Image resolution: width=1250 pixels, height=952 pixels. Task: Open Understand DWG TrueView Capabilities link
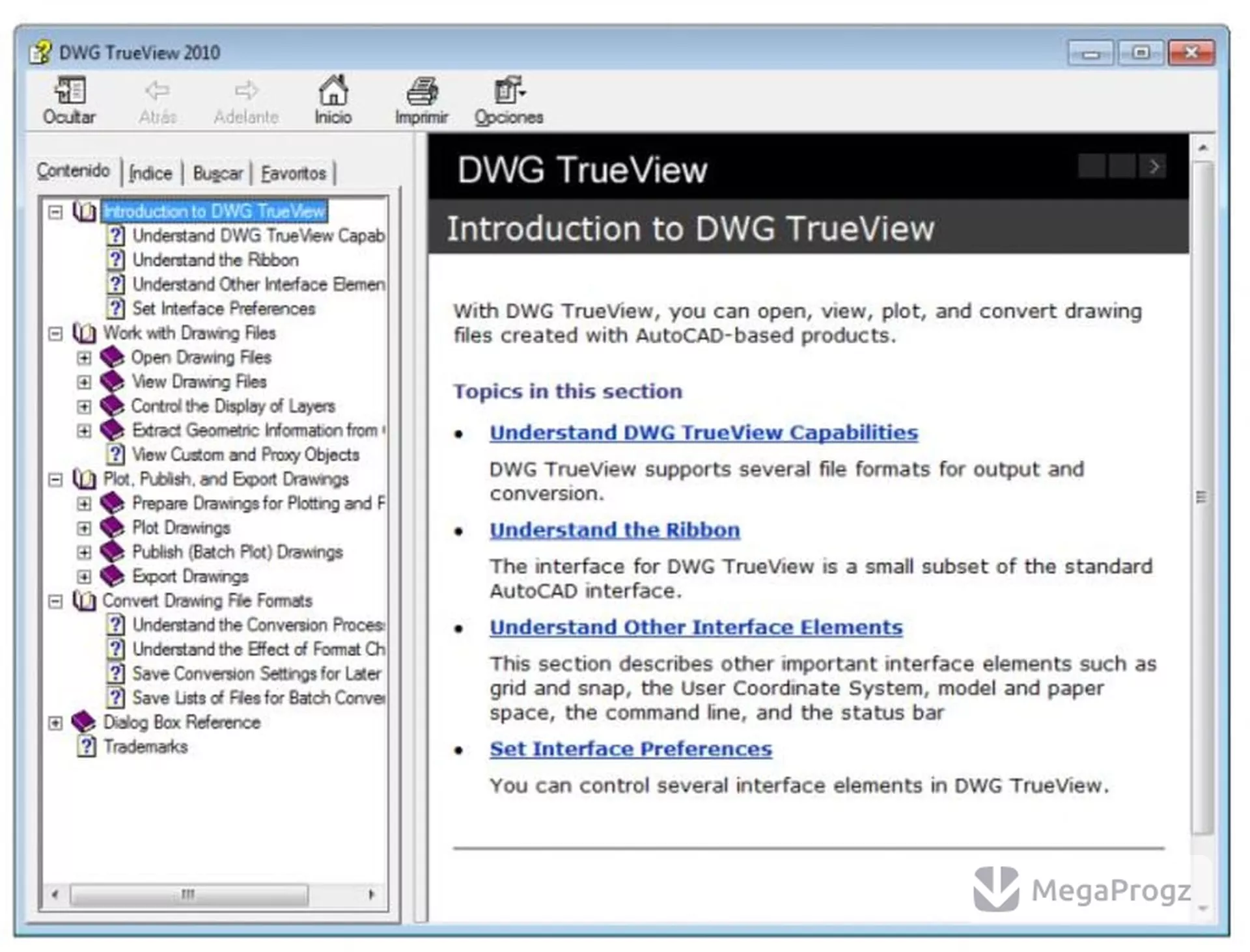click(704, 433)
